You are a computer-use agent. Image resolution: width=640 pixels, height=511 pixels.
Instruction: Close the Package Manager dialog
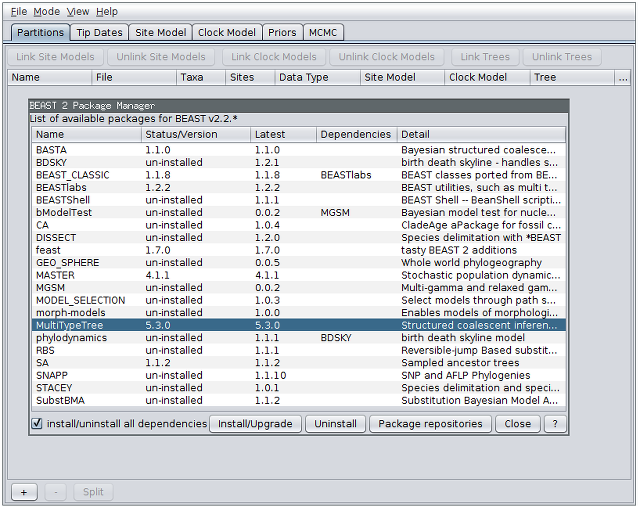(x=518, y=424)
